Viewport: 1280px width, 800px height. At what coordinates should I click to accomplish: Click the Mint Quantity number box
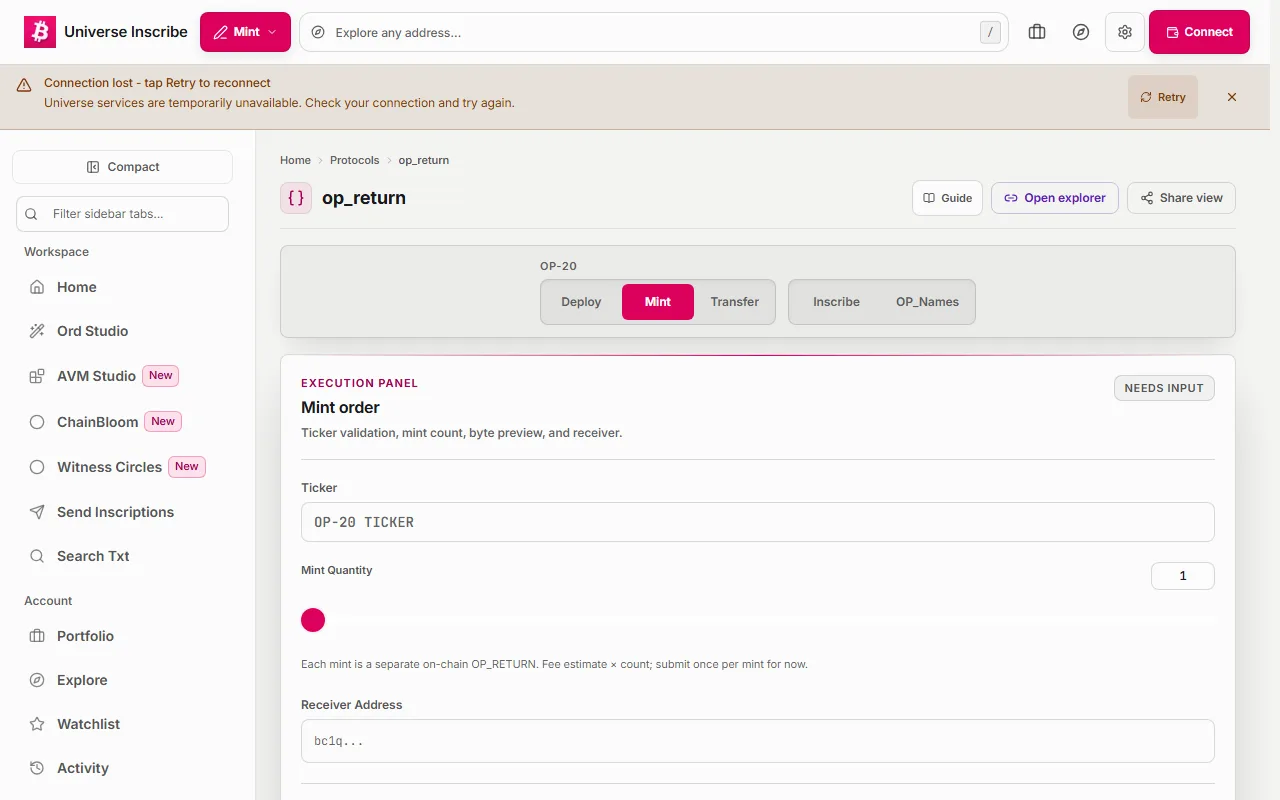click(x=1183, y=576)
